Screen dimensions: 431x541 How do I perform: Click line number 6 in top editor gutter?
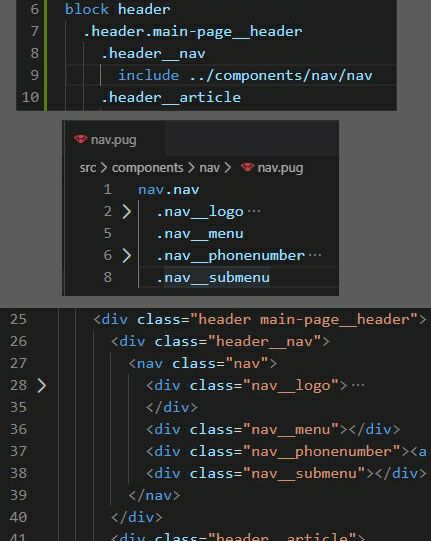point(35,9)
